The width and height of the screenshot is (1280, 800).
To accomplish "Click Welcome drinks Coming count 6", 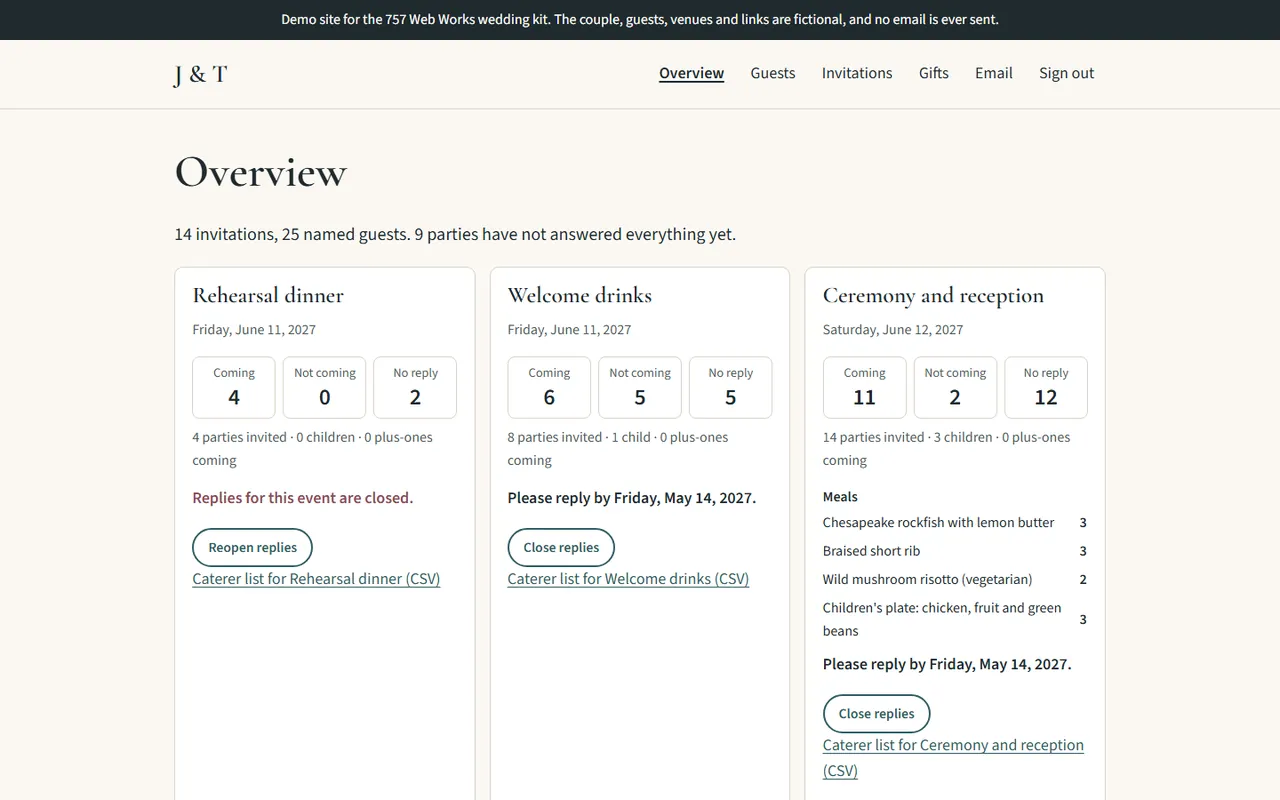I will coord(549,387).
